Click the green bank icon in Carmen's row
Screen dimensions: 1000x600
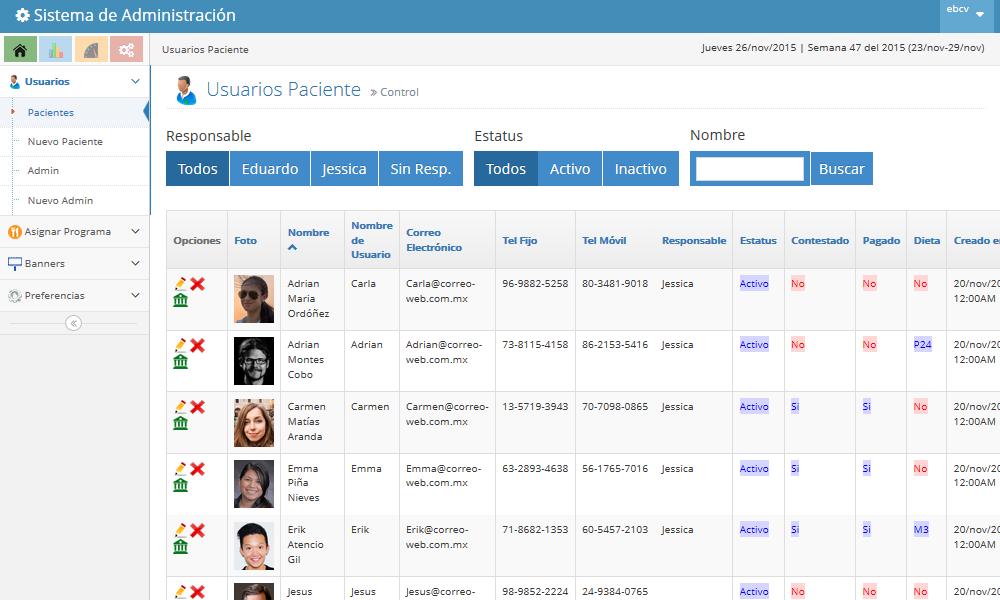pos(180,423)
